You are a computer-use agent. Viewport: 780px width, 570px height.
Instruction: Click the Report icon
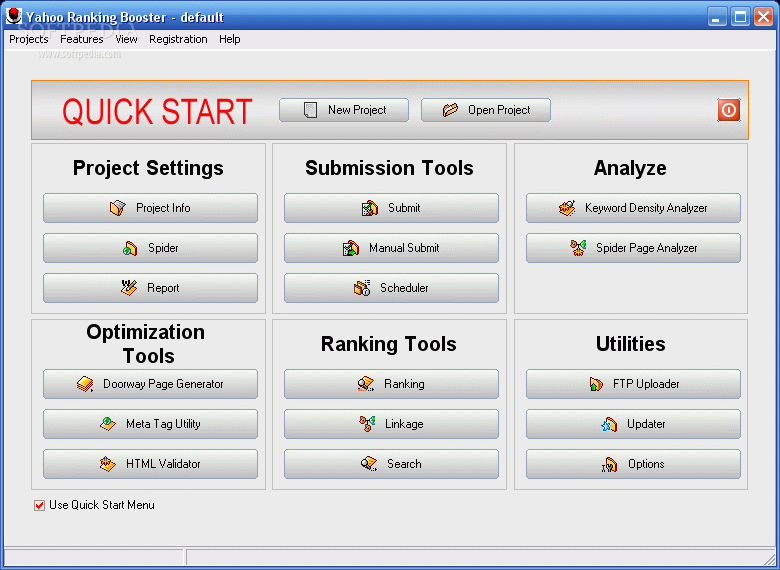pos(129,287)
